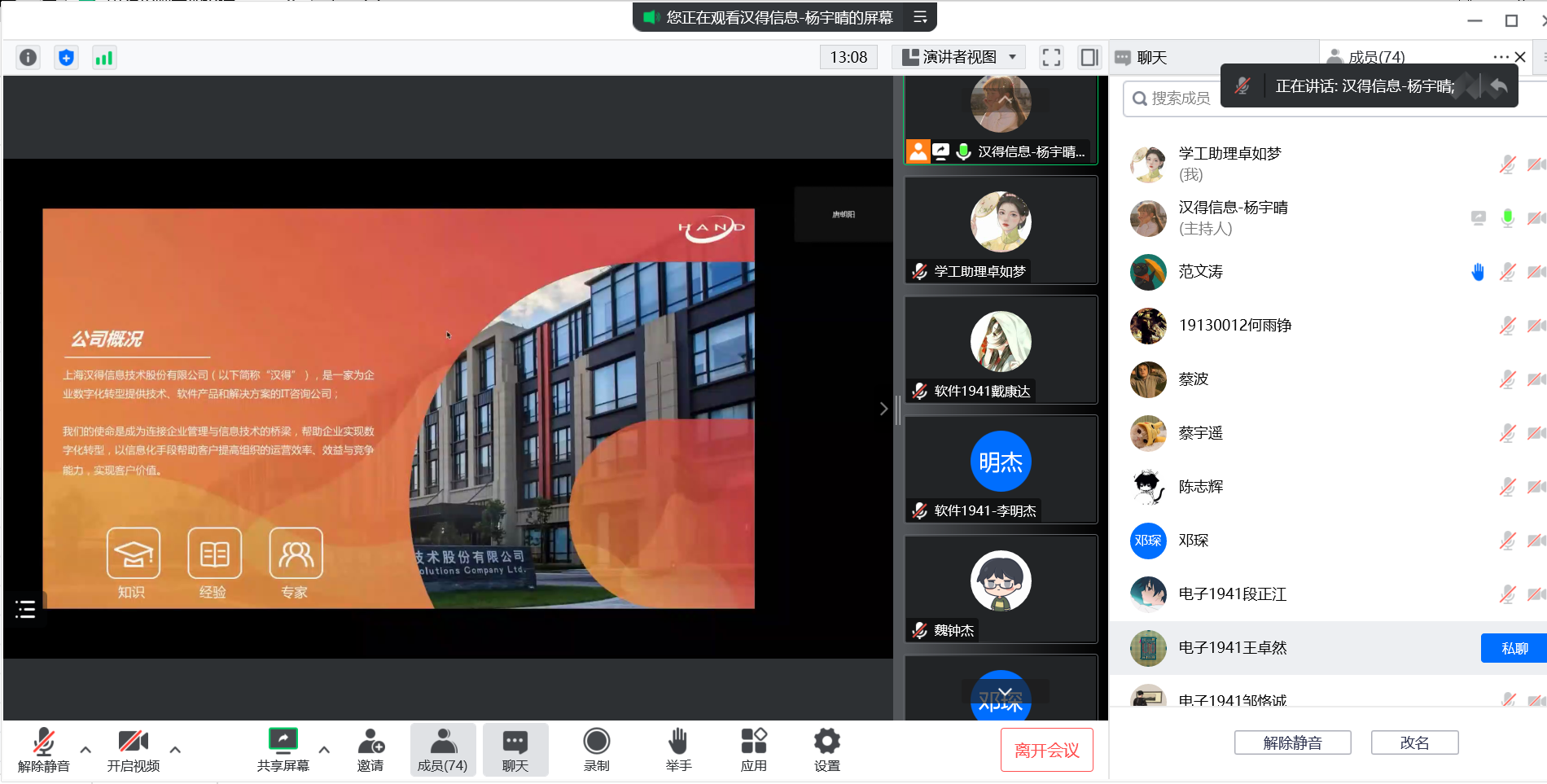Image resolution: width=1547 pixels, height=784 pixels.
Task: Click the 知识 icon on the slide
Action: (133, 554)
